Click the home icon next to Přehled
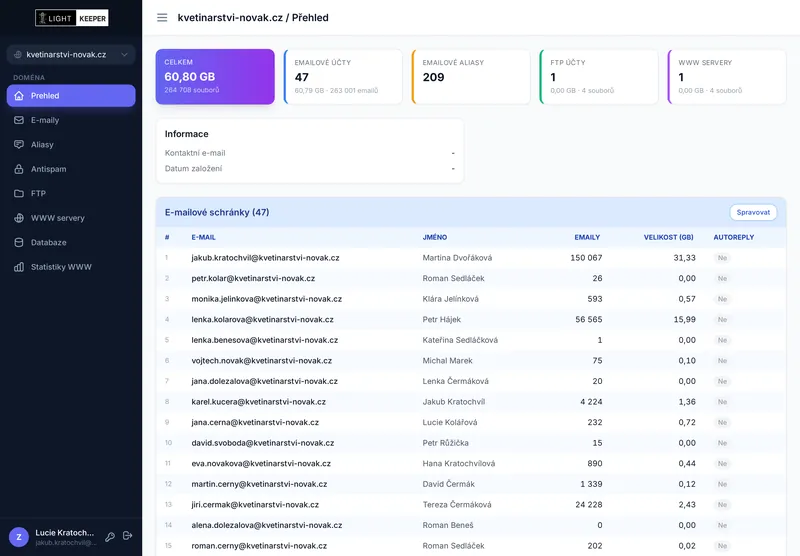The width and height of the screenshot is (800, 556). click(19, 95)
